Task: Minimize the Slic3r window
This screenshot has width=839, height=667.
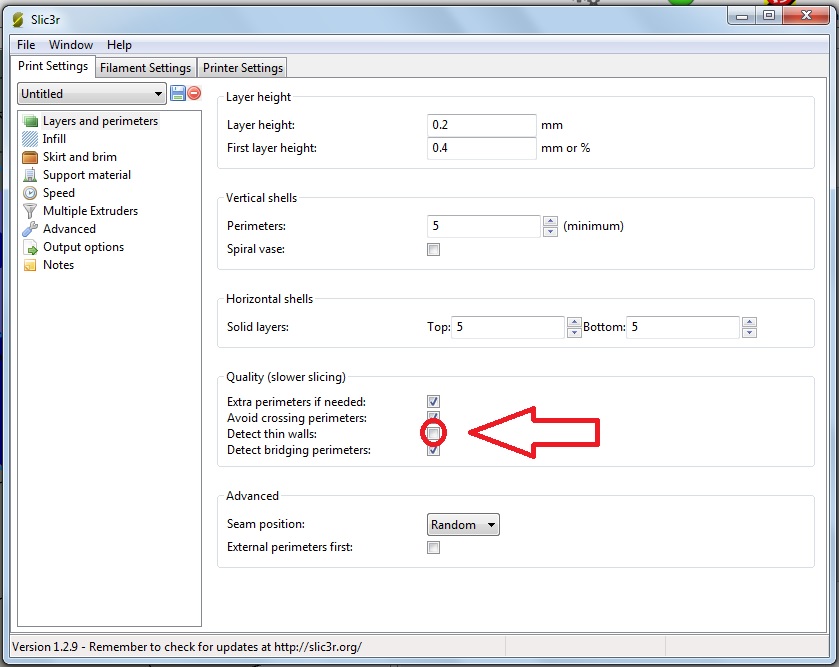Action: [x=742, y=16]
